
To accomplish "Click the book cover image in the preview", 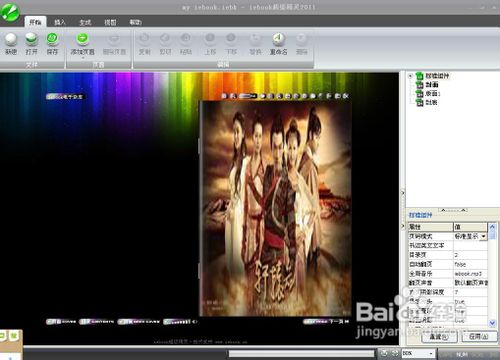I will pos(275,208).
